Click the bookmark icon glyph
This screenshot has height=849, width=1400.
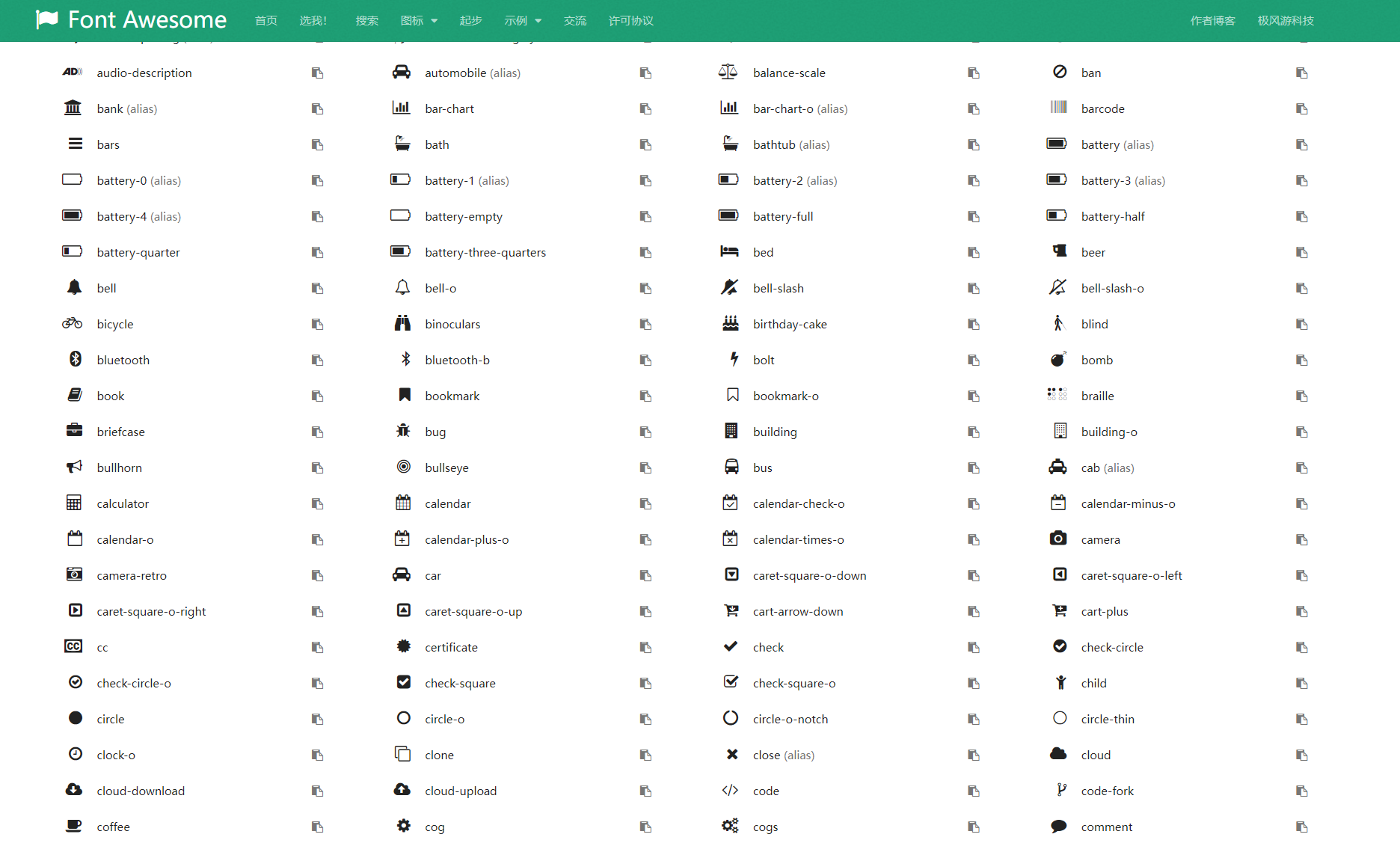pyautogui.click(x=405, y=394)
